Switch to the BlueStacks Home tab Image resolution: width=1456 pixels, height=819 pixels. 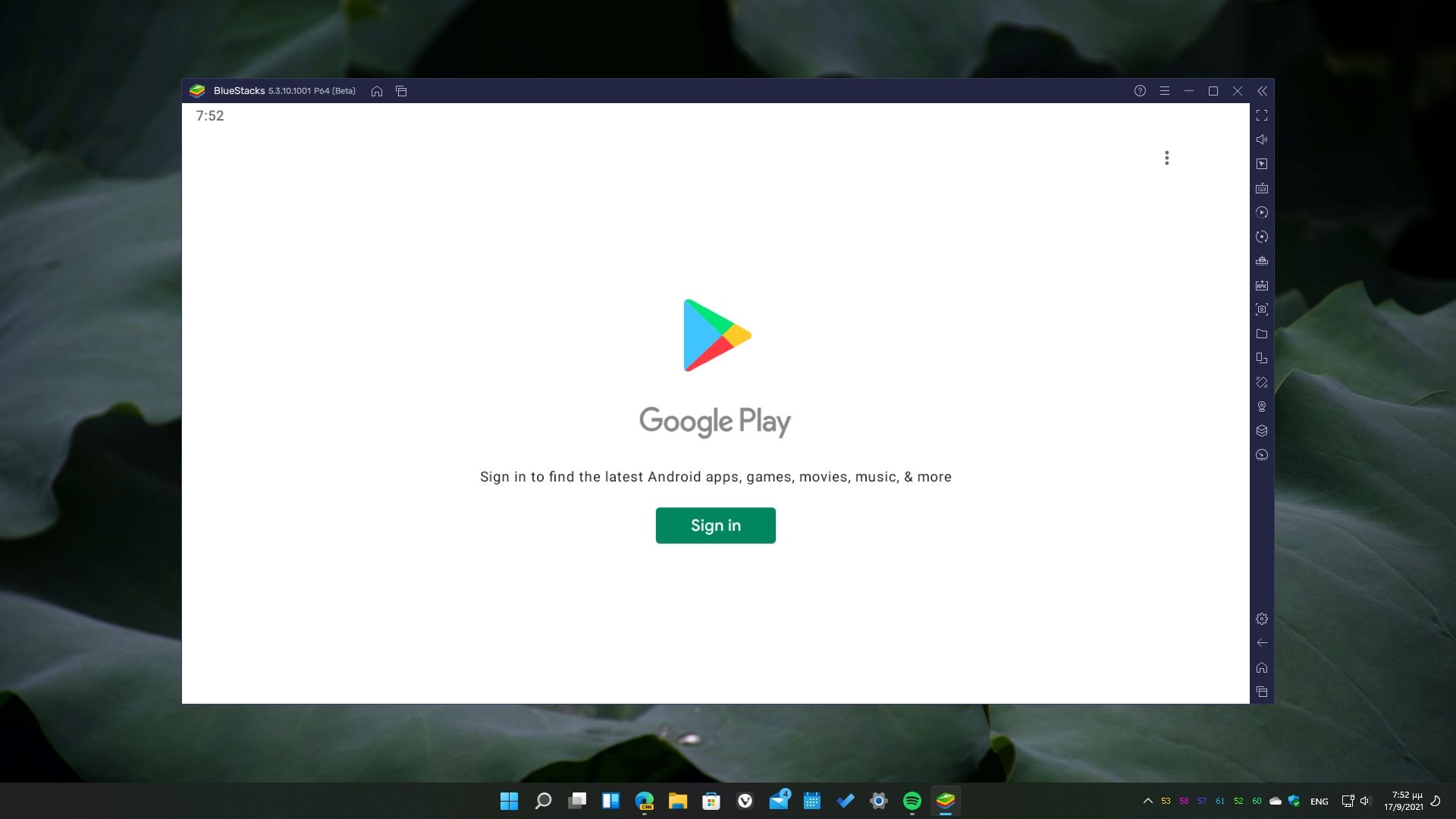point(377,90)
